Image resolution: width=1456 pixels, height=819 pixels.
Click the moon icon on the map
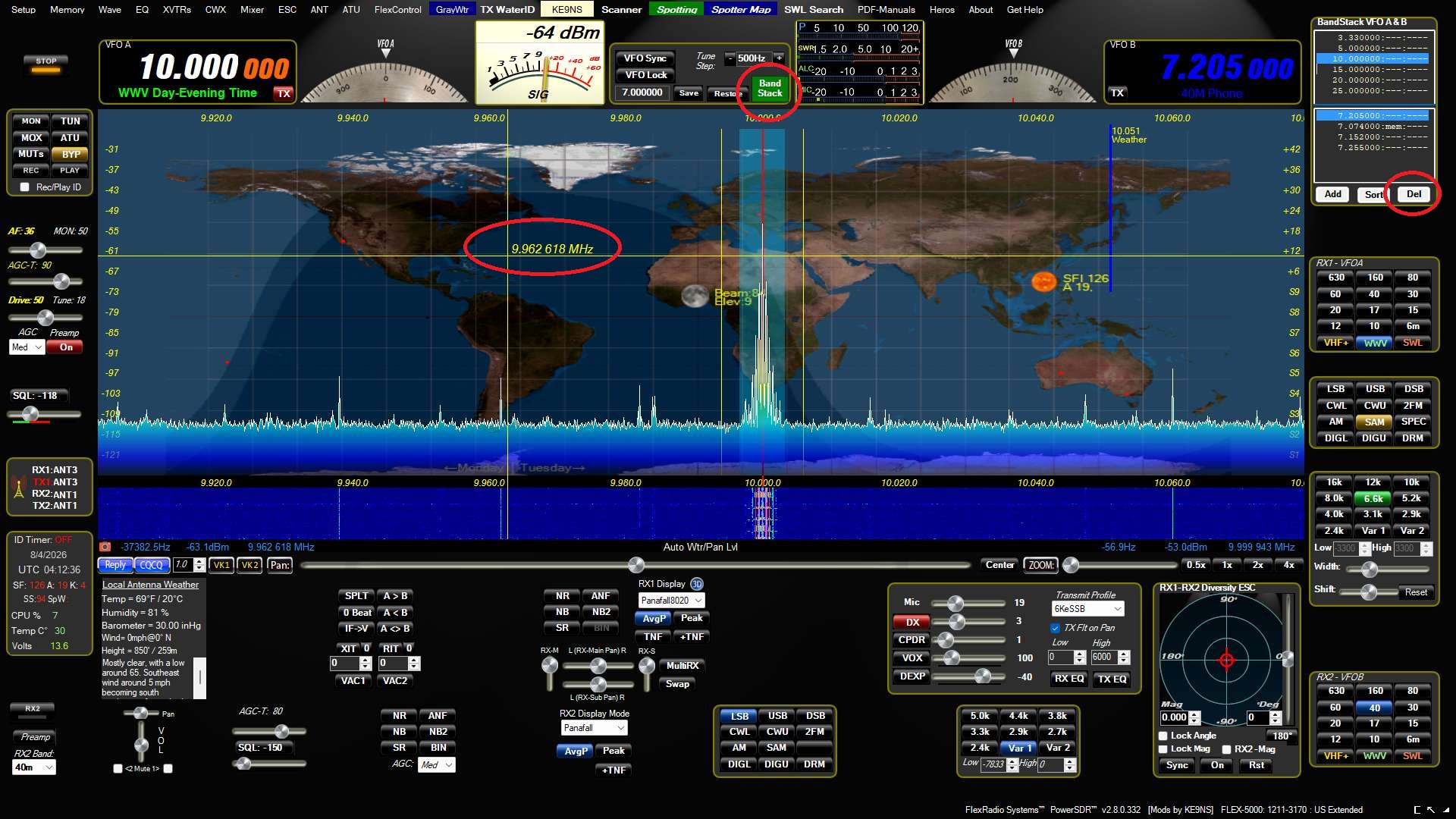[694, 296]
